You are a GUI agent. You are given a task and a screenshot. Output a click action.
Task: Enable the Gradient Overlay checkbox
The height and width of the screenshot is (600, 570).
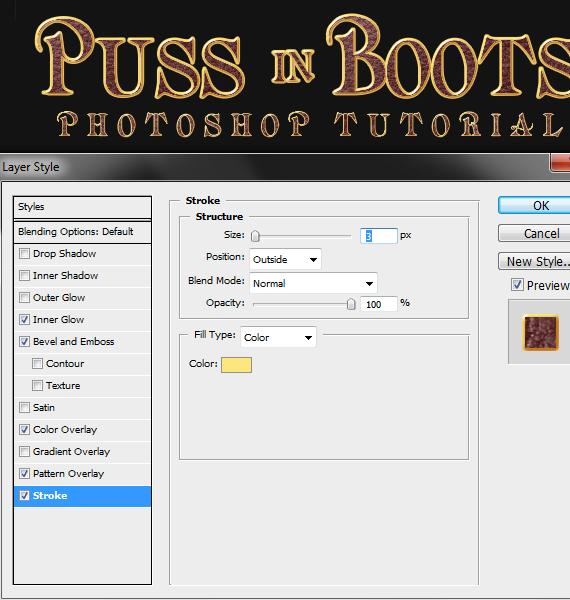pyautogui.click(x=24, y=452)
